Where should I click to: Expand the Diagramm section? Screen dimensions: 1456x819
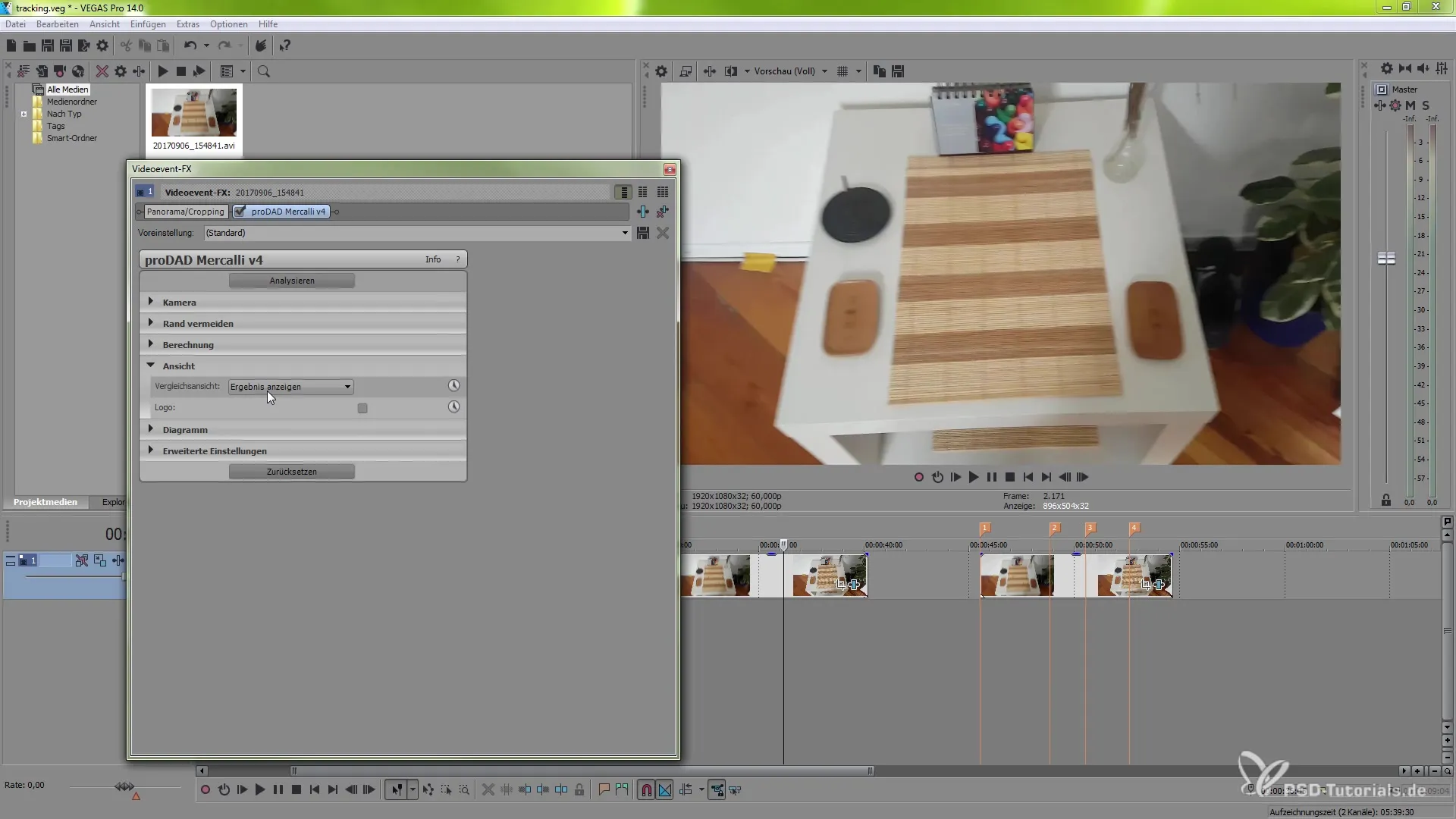click(x=150, y=429)
